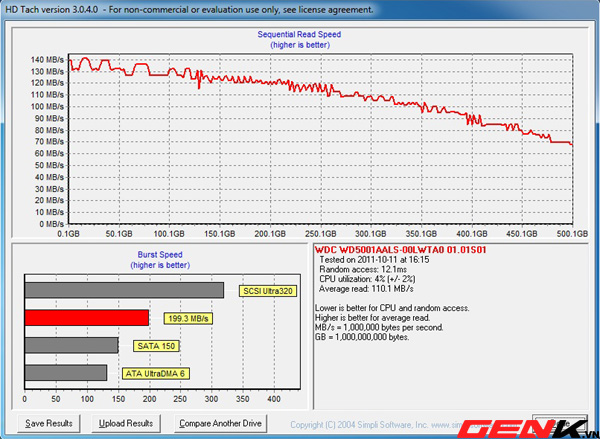Image resolution: width=600 pixels, height=439 pixels.
Task: Click the 100 MB/s axis label
Action: [x=47, y=106]
